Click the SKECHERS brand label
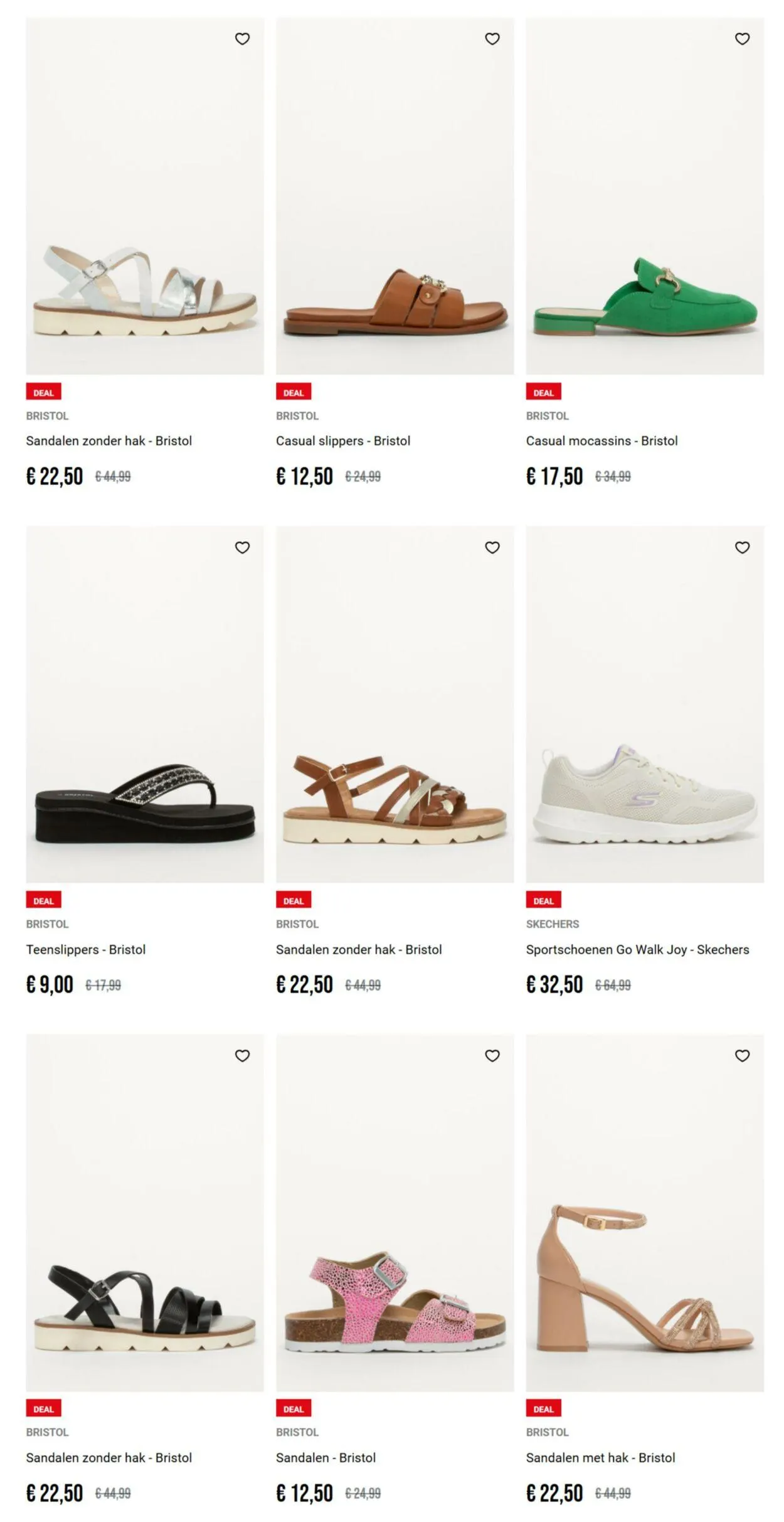Screen dimensions: 784x1522 [553, 924]
